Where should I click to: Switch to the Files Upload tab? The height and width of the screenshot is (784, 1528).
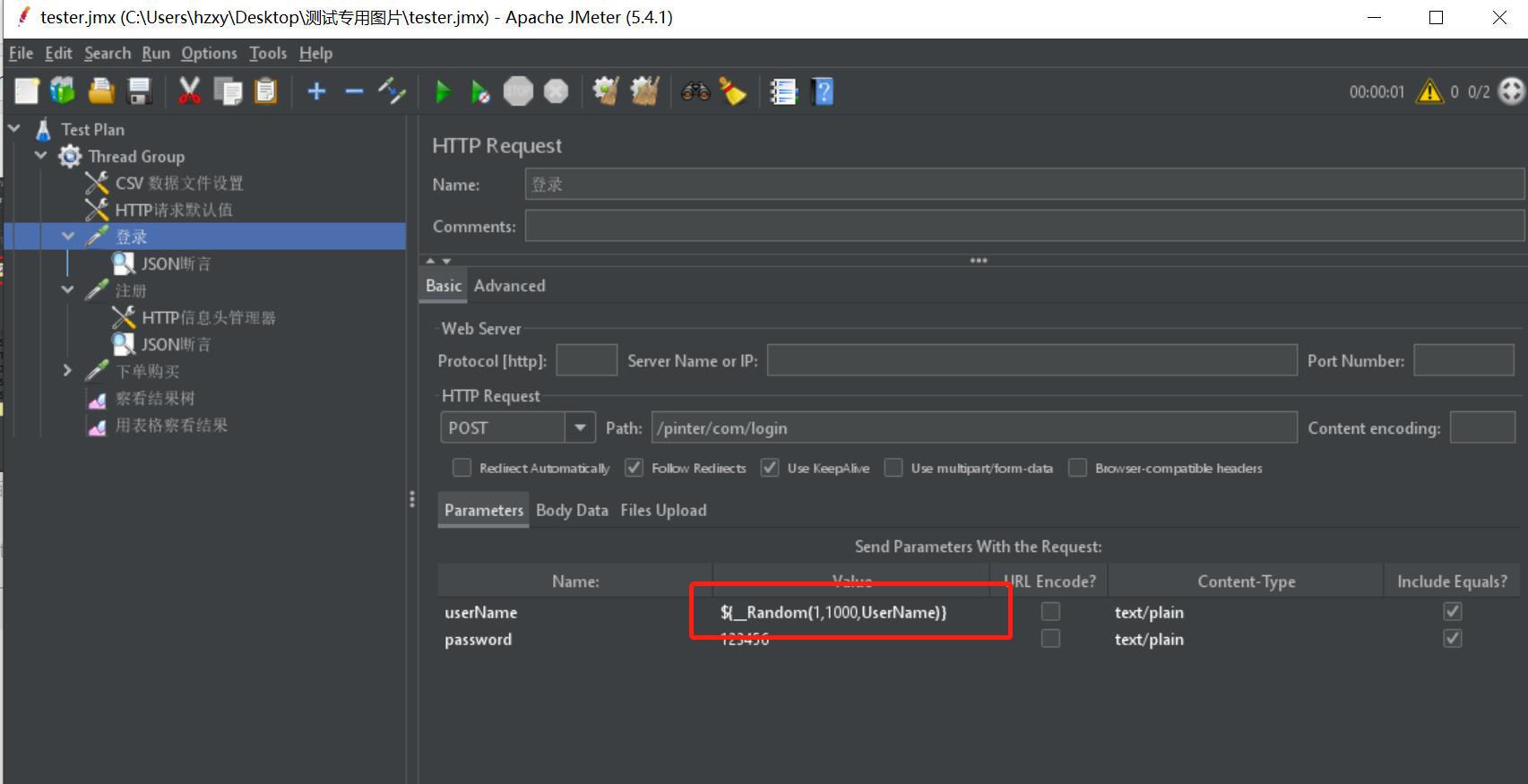pos(663,510)
